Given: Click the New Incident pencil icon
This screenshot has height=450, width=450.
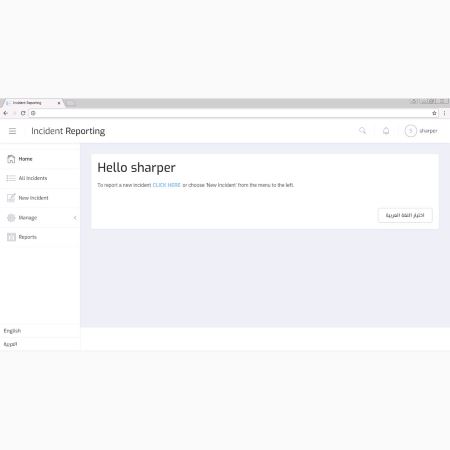Looking at the screenshot, I should coord(11,198).
